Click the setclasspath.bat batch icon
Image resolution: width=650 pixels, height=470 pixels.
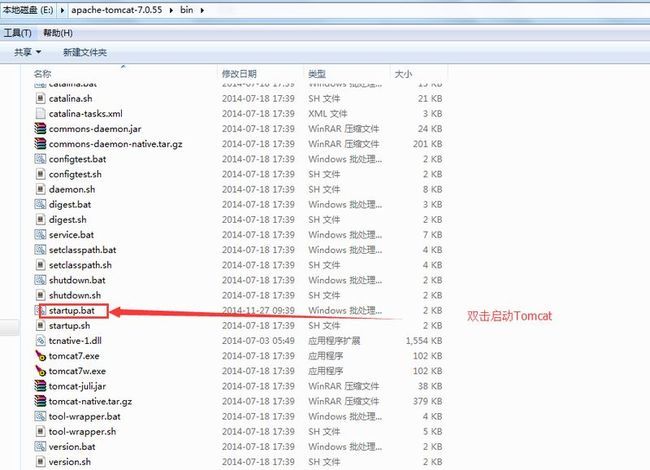pos(40,250)
